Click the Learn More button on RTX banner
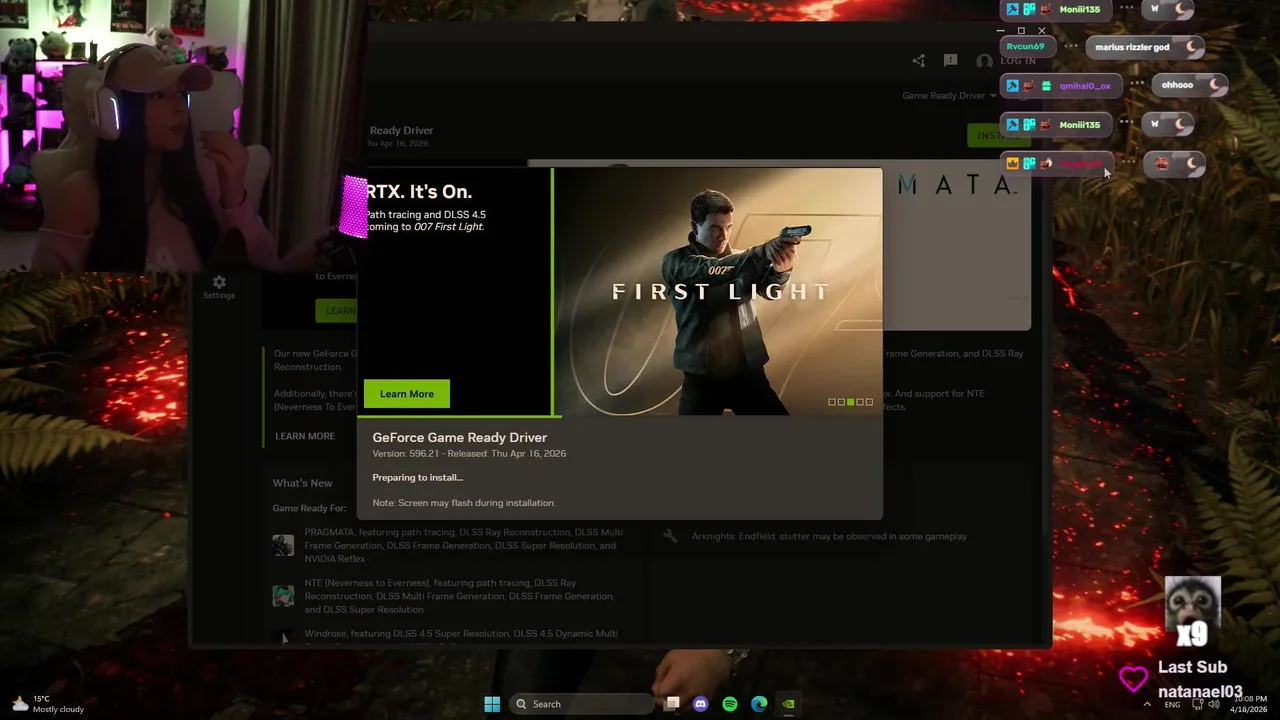 407,394
